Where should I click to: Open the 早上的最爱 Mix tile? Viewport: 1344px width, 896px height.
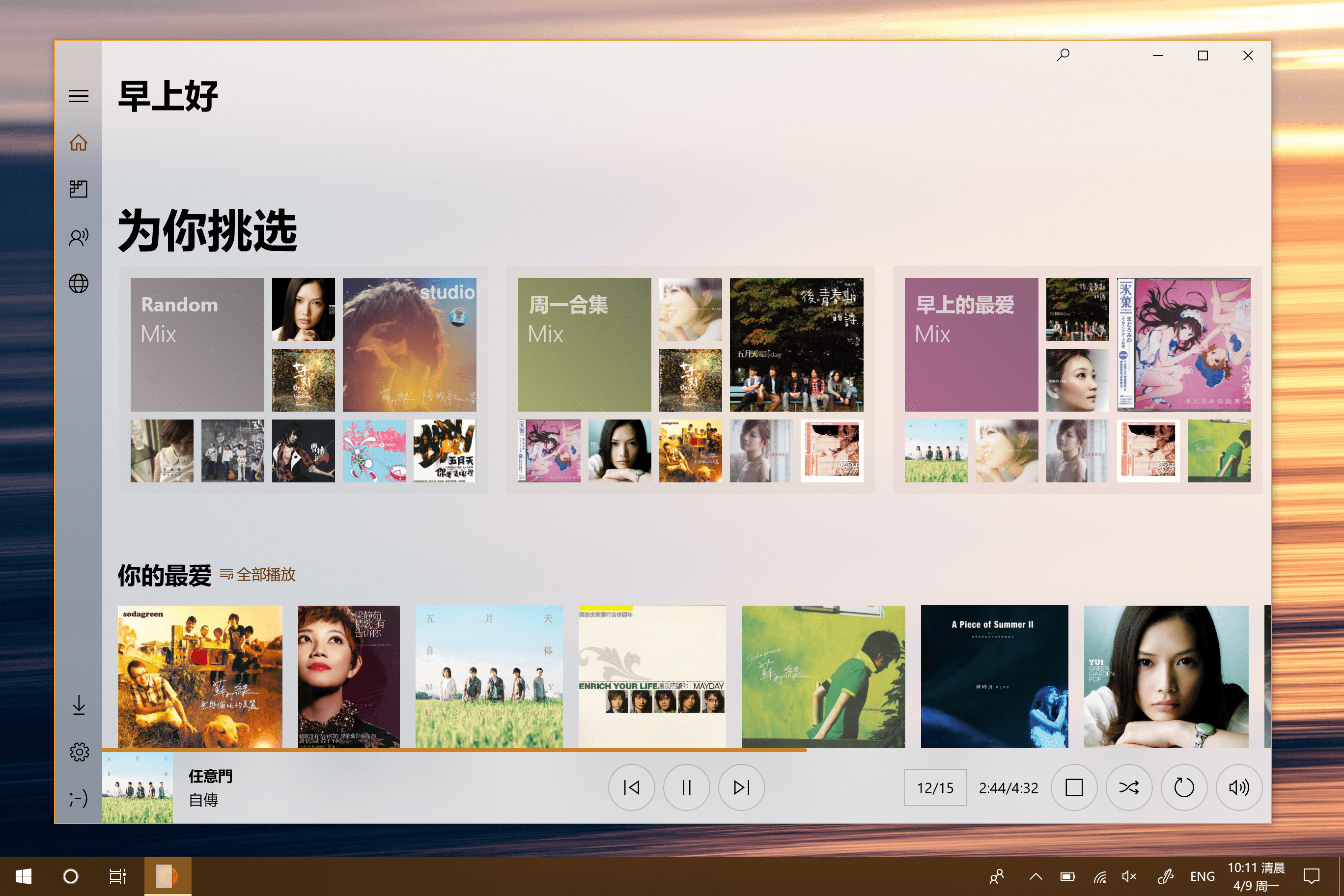click(972, 344)
